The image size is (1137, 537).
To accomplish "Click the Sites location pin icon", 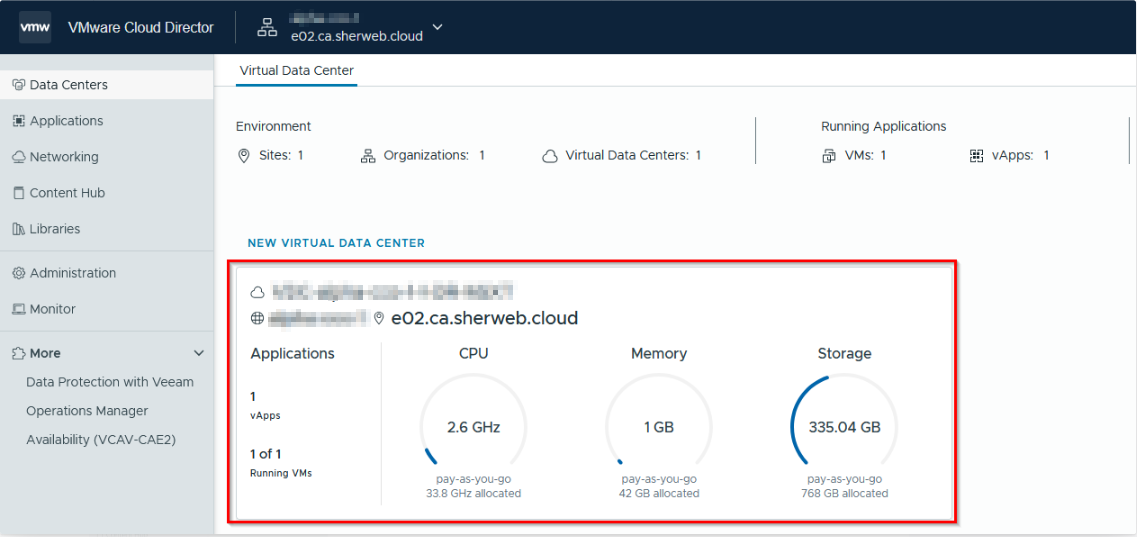I will (x=244, y=156).
